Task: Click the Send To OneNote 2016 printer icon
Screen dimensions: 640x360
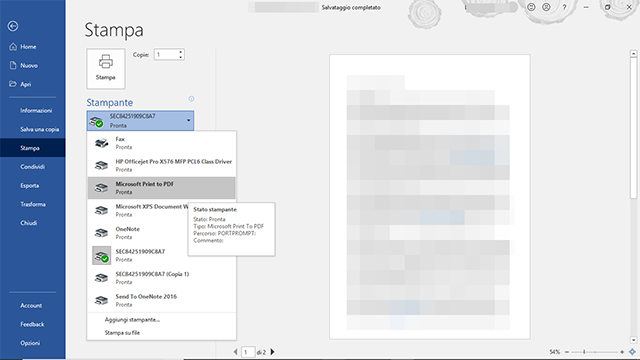Action: tap(101, 300)
